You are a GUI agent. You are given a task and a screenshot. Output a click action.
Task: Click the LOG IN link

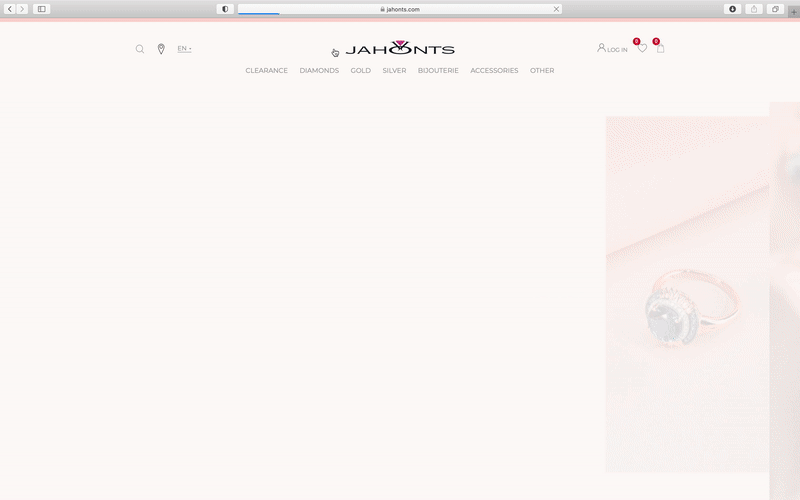(612, 48)
